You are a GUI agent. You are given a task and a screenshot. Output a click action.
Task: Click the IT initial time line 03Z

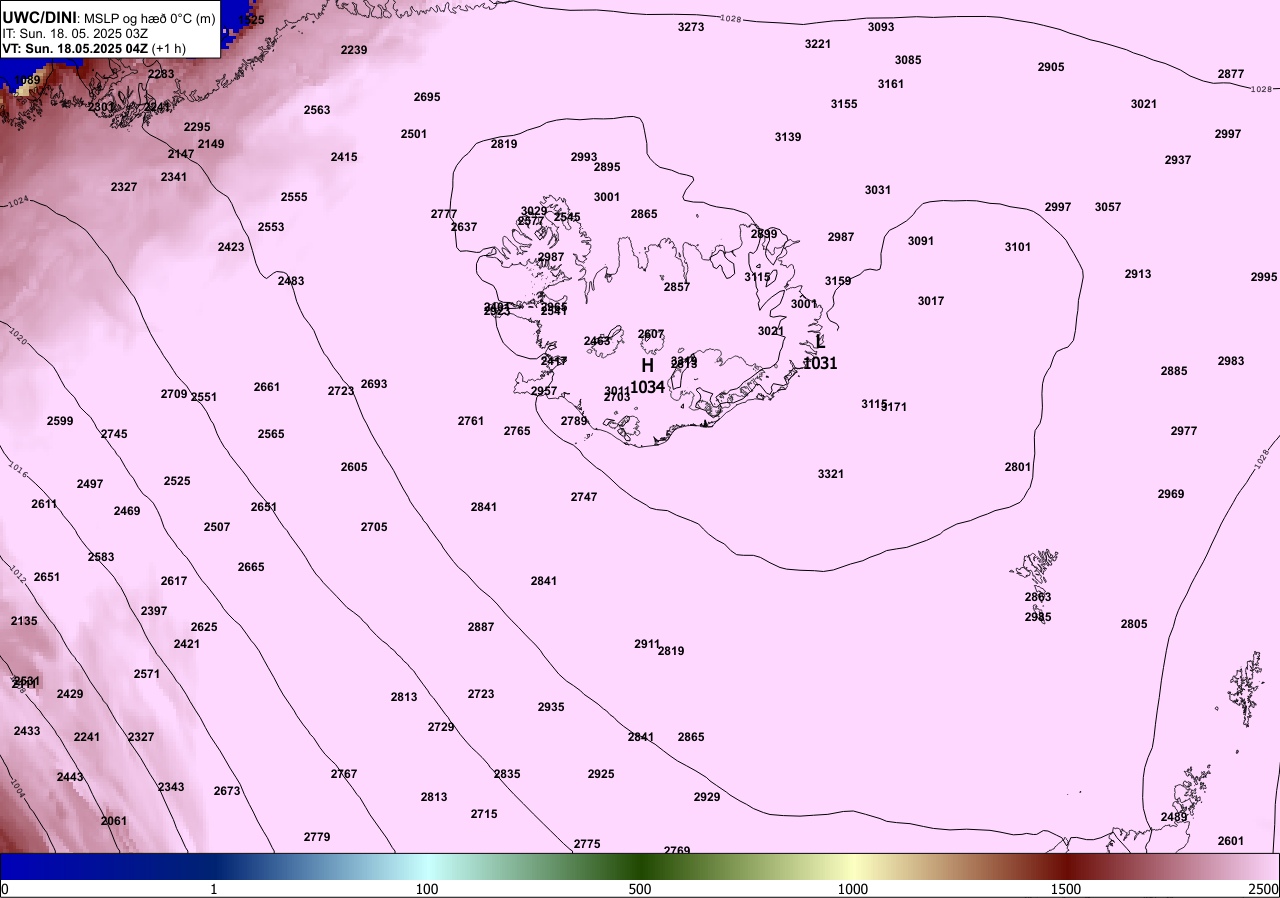[x=75, y=33]
